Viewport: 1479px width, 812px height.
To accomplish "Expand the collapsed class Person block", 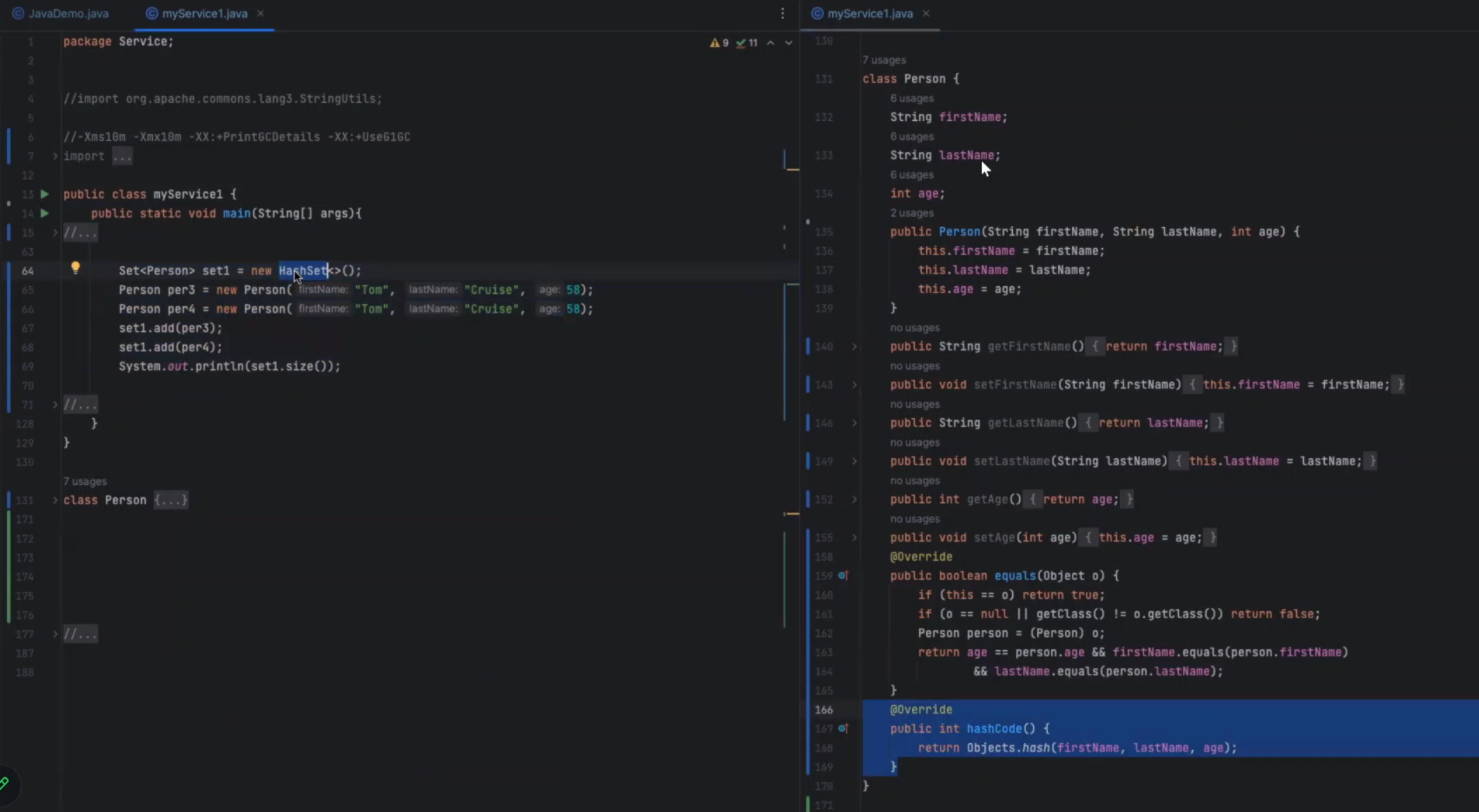I will pyautogui.click(x=55, y=500).
